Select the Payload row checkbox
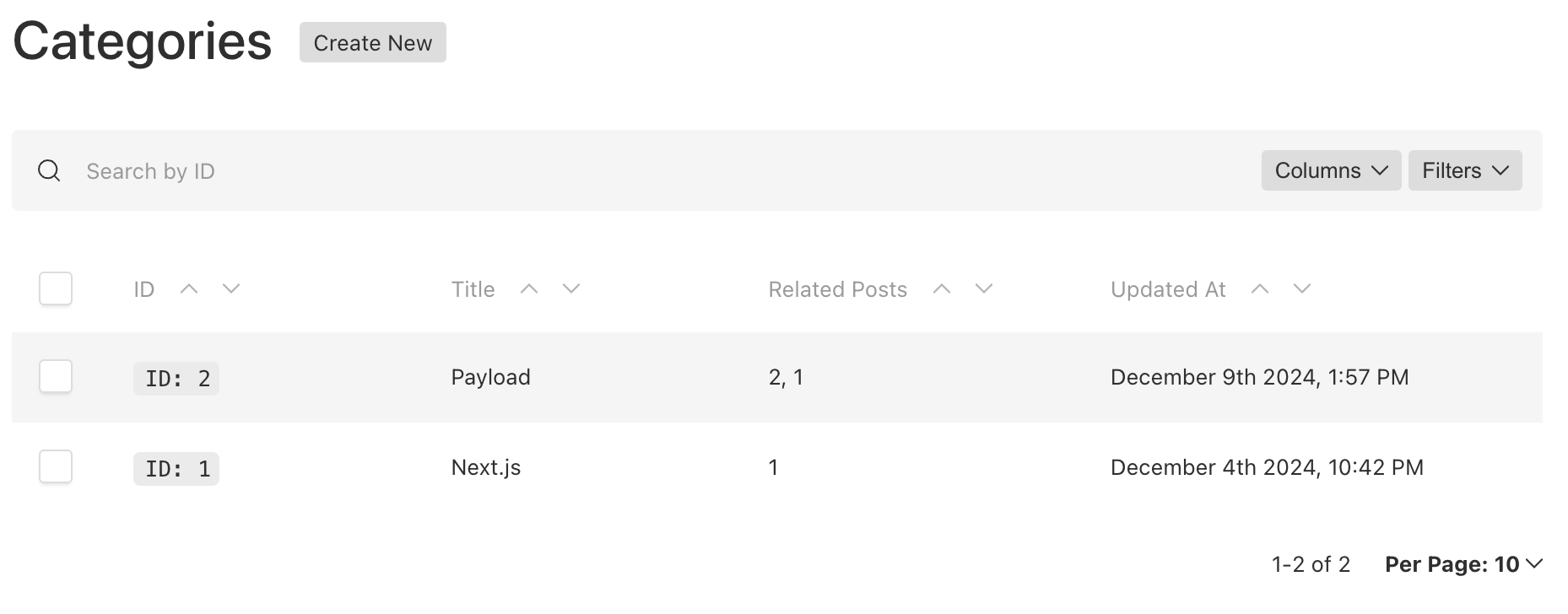 tap(56, 376)
